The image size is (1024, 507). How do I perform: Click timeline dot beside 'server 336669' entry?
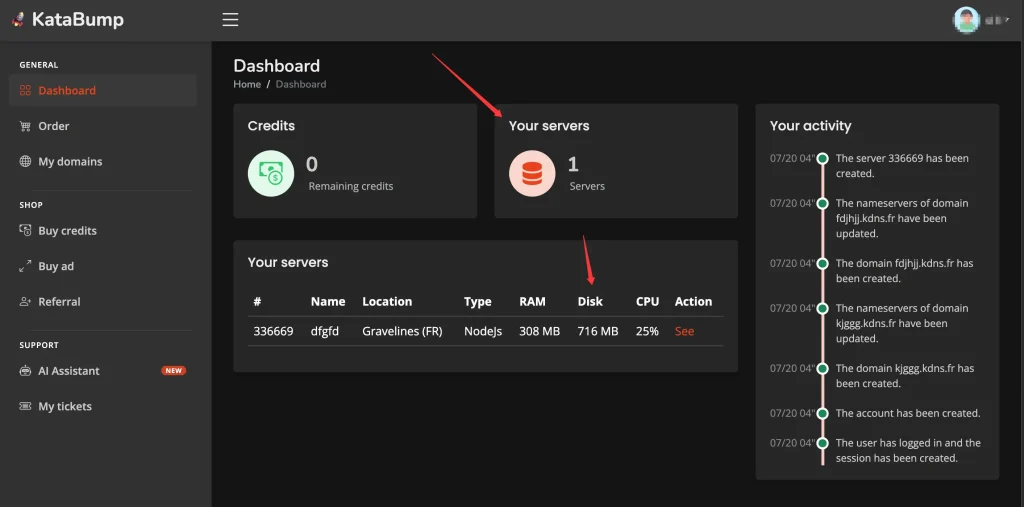click(823, 159)
